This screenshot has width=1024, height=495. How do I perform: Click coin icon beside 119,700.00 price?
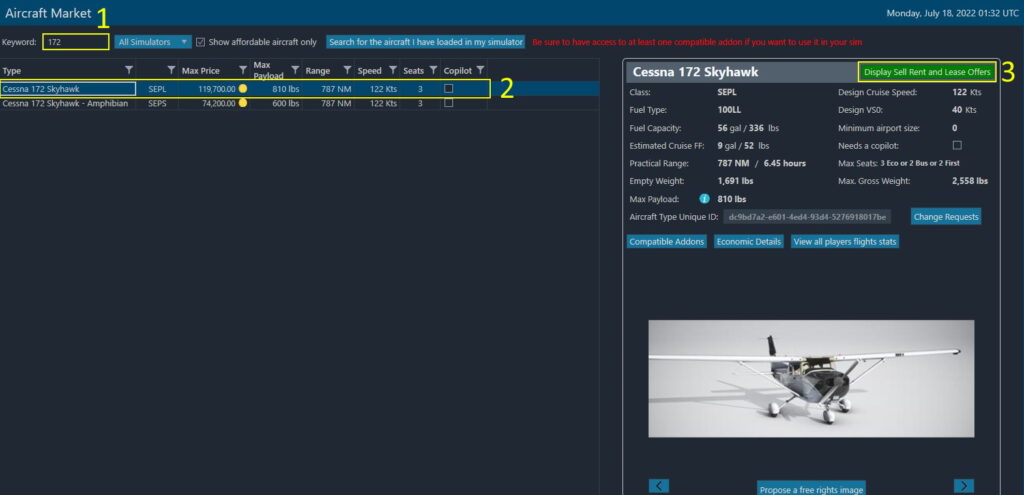tap(243, 89)
